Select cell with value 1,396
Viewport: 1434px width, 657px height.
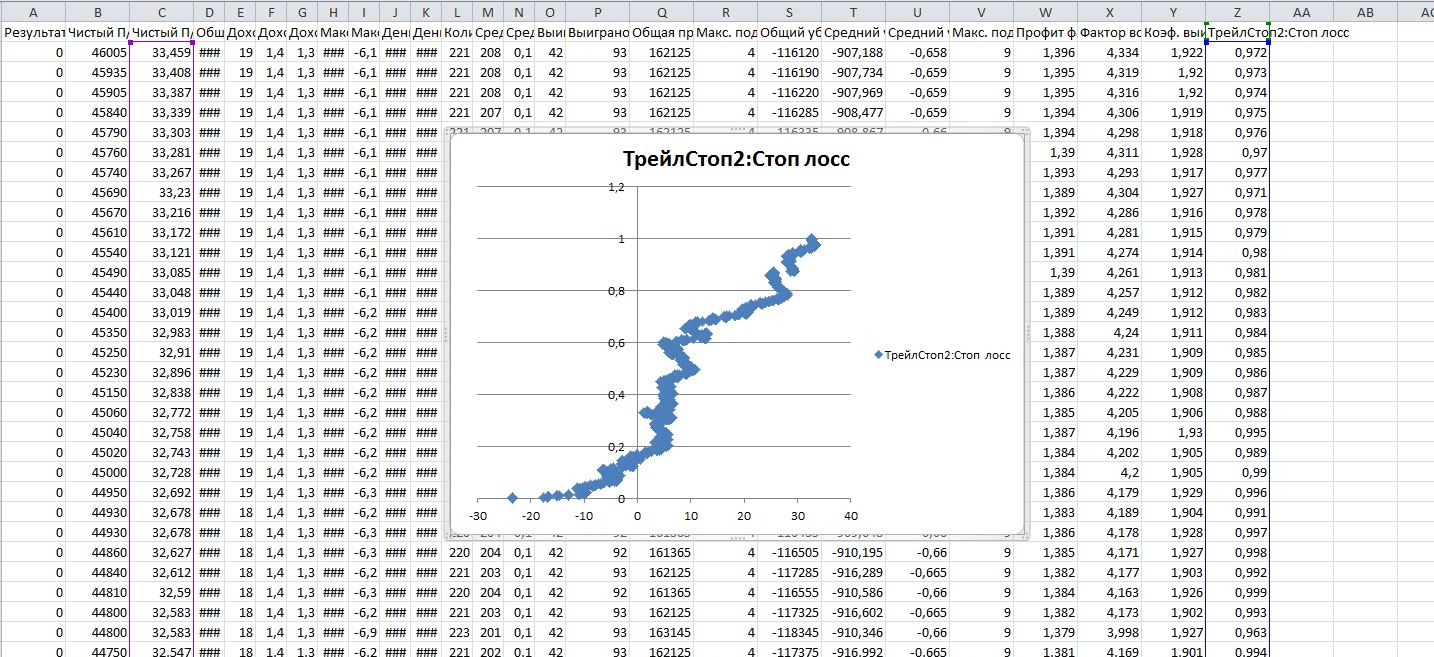(x=1045, y=52)
